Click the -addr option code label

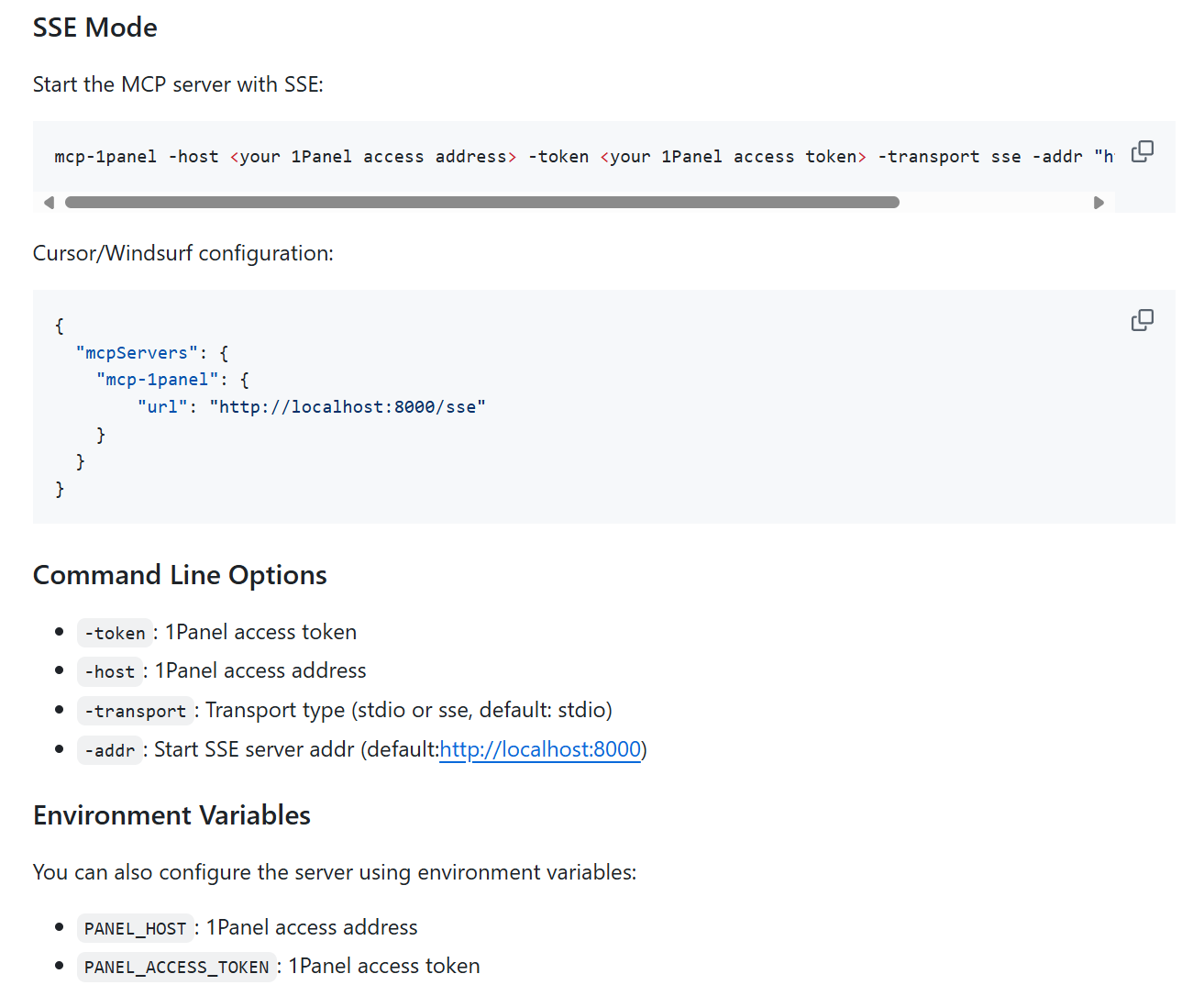(109, 750)
